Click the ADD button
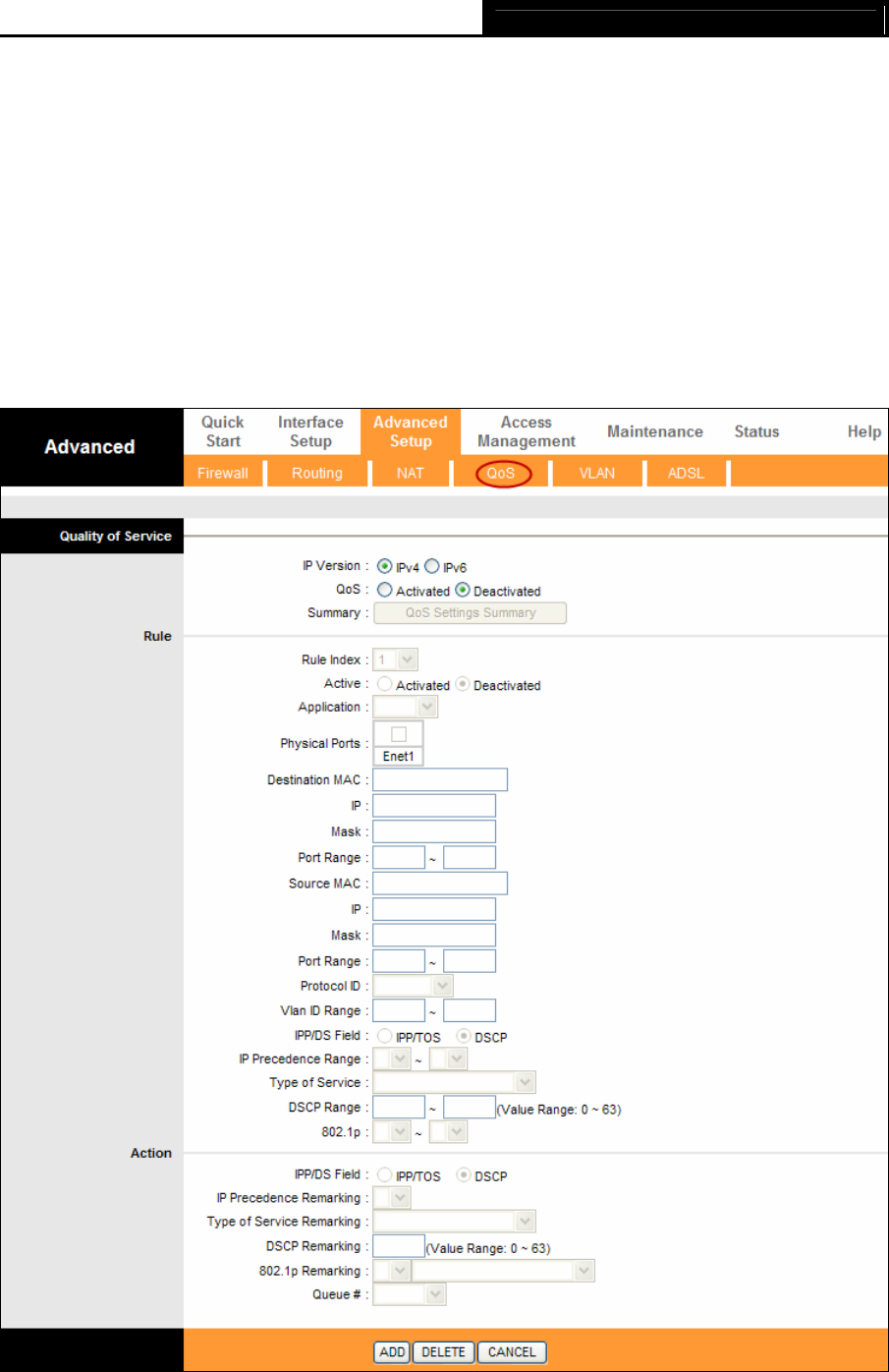The height and width of the screenshot is (1372, 889). pyautogui.click(x=392, y=1352)
